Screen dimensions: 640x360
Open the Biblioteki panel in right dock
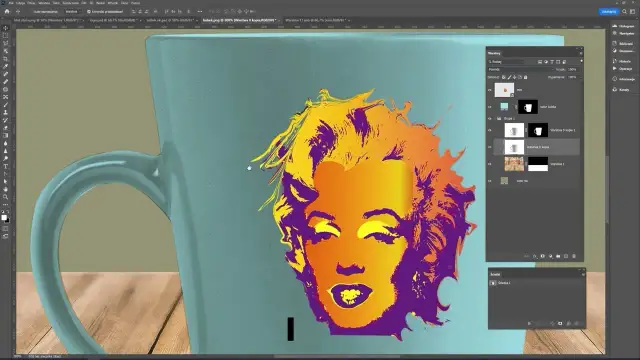[623, 44]
